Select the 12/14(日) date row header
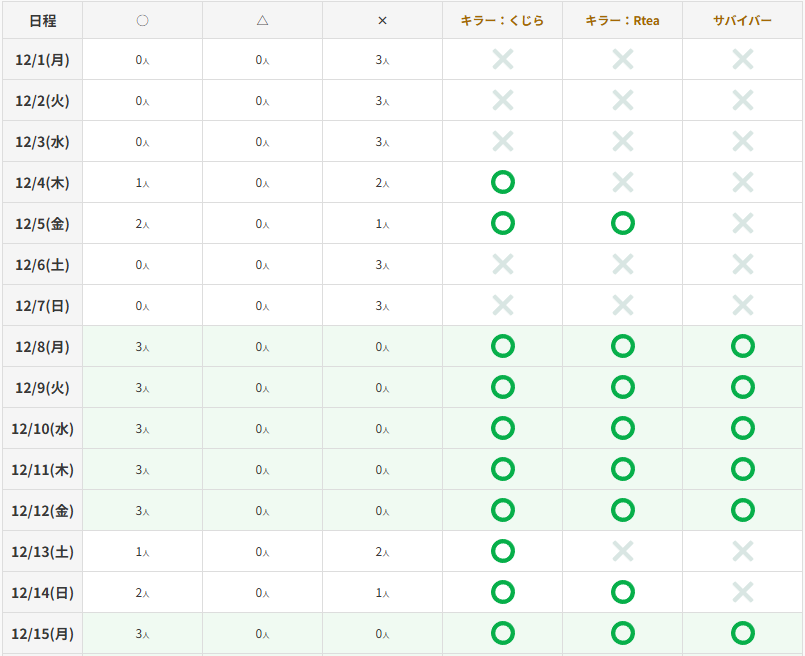 pyautogui.click(x=43, y=593)
